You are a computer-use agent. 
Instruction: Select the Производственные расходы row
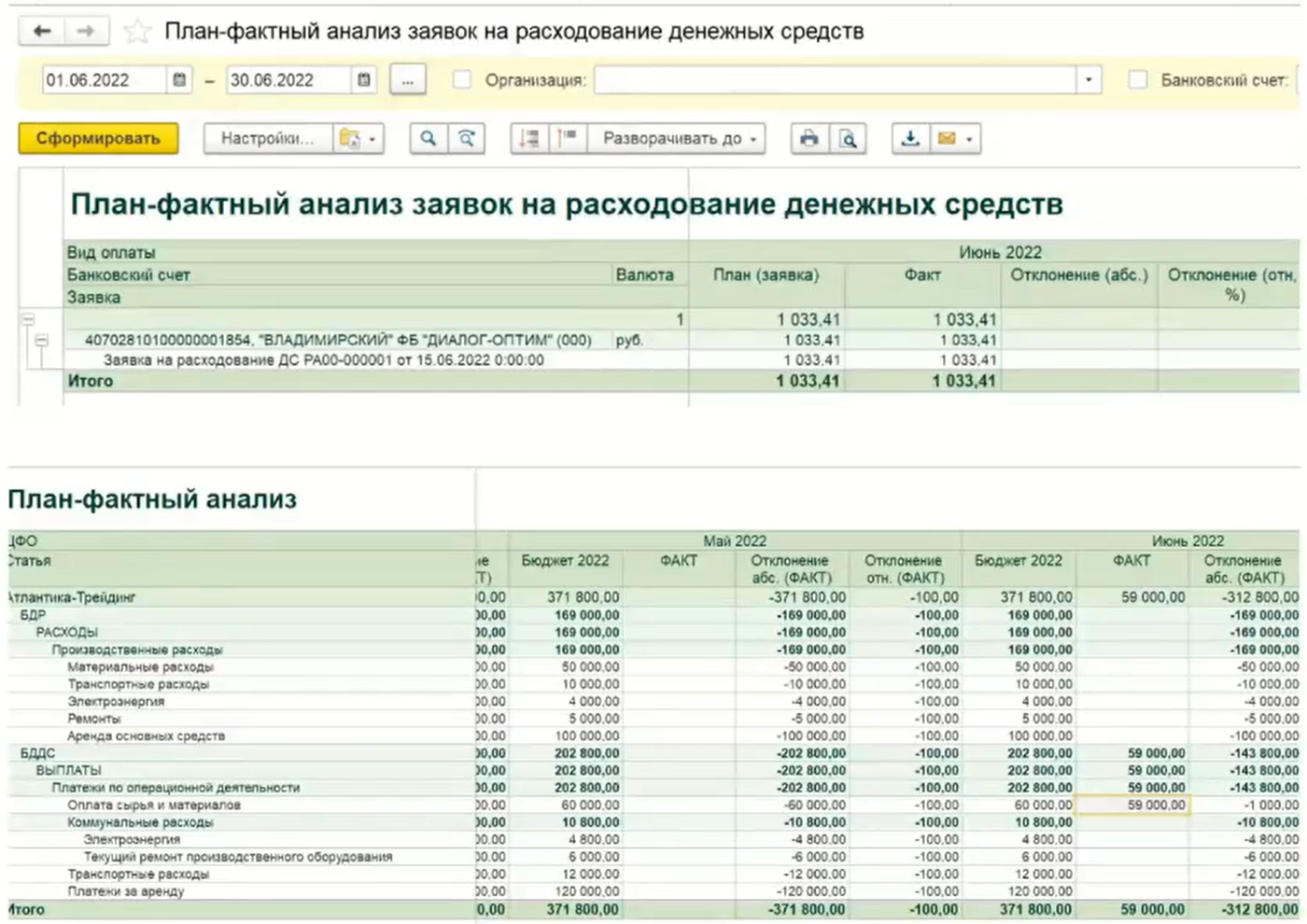[x=137, y=650]
